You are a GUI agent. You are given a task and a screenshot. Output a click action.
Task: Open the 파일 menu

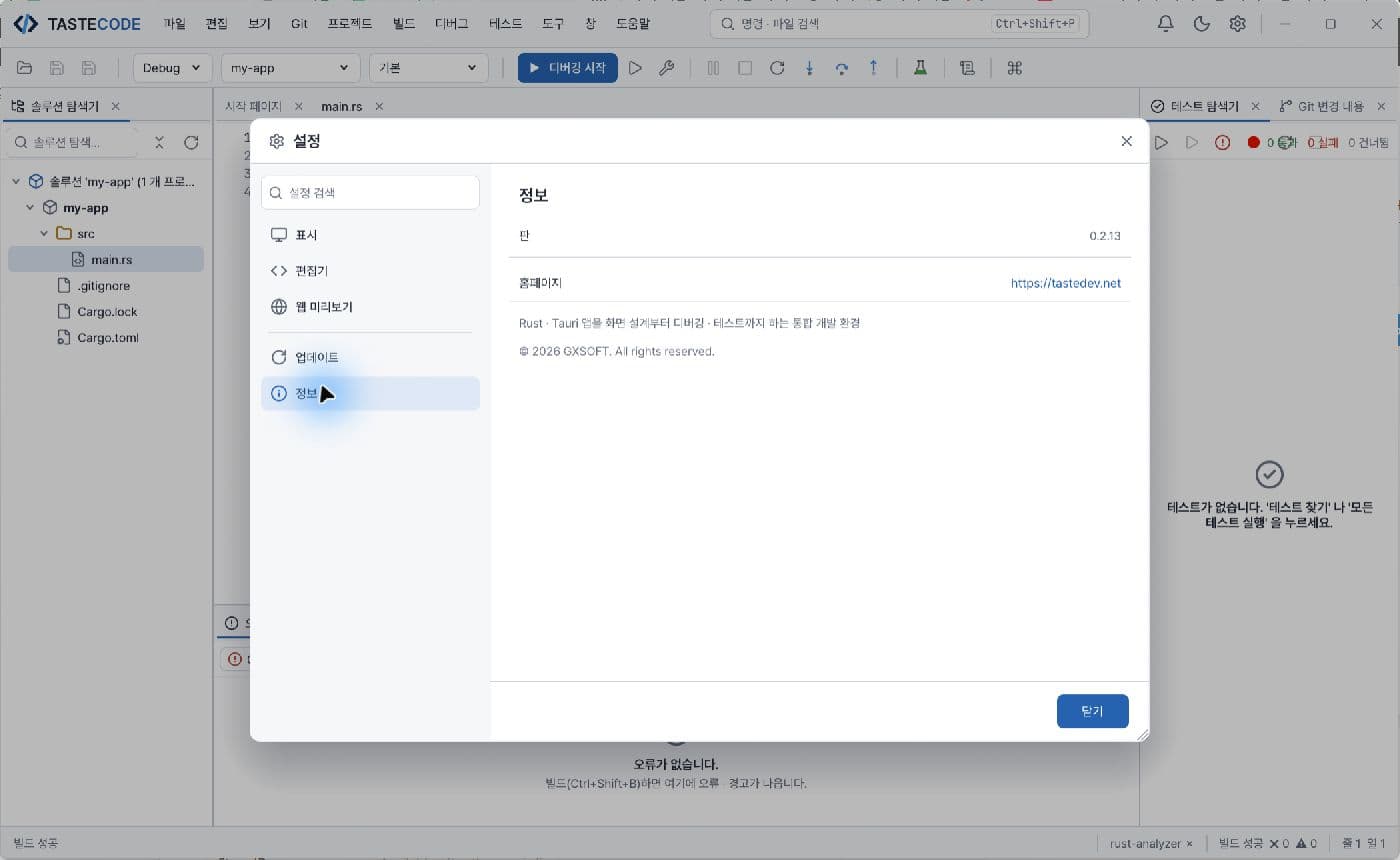(174, 23)
